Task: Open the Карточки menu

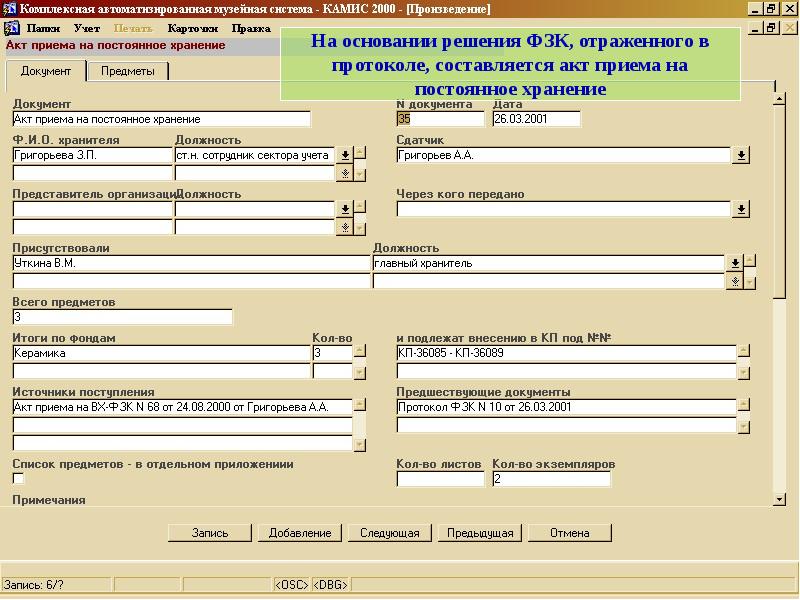Action: pos(192,28)
